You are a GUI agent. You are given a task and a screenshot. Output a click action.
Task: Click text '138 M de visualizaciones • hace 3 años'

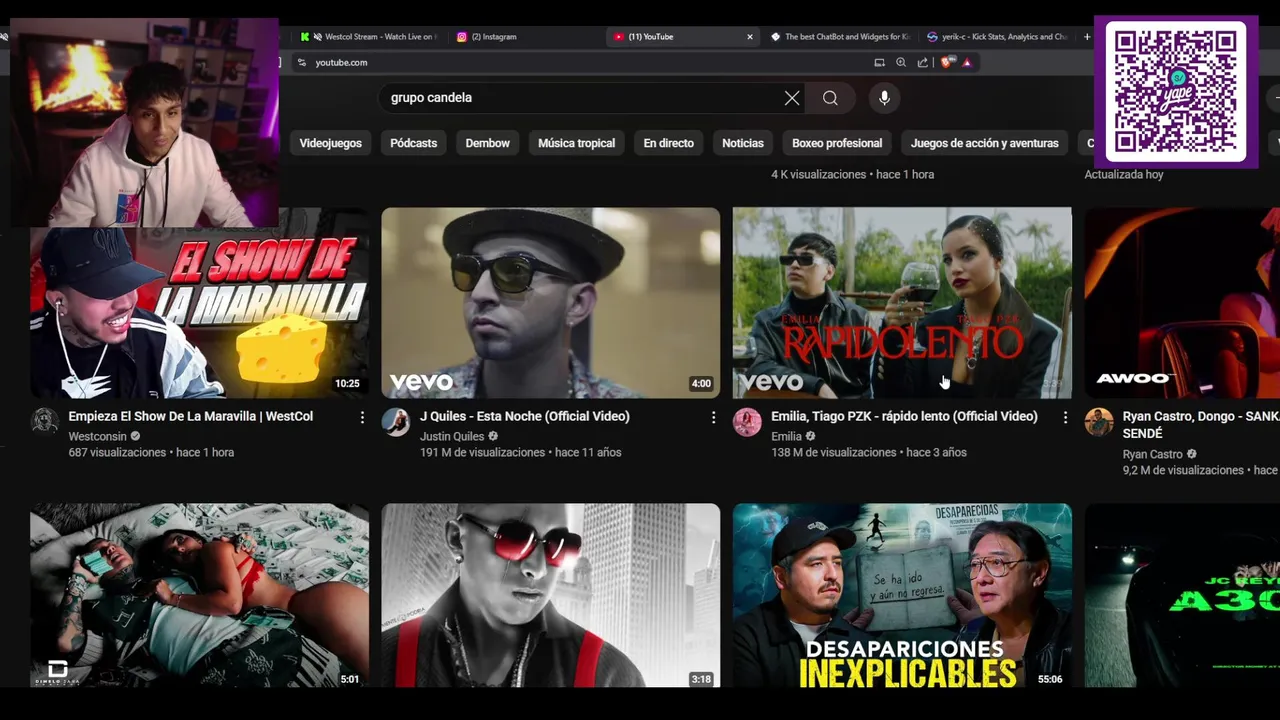(x=869, y=453)
